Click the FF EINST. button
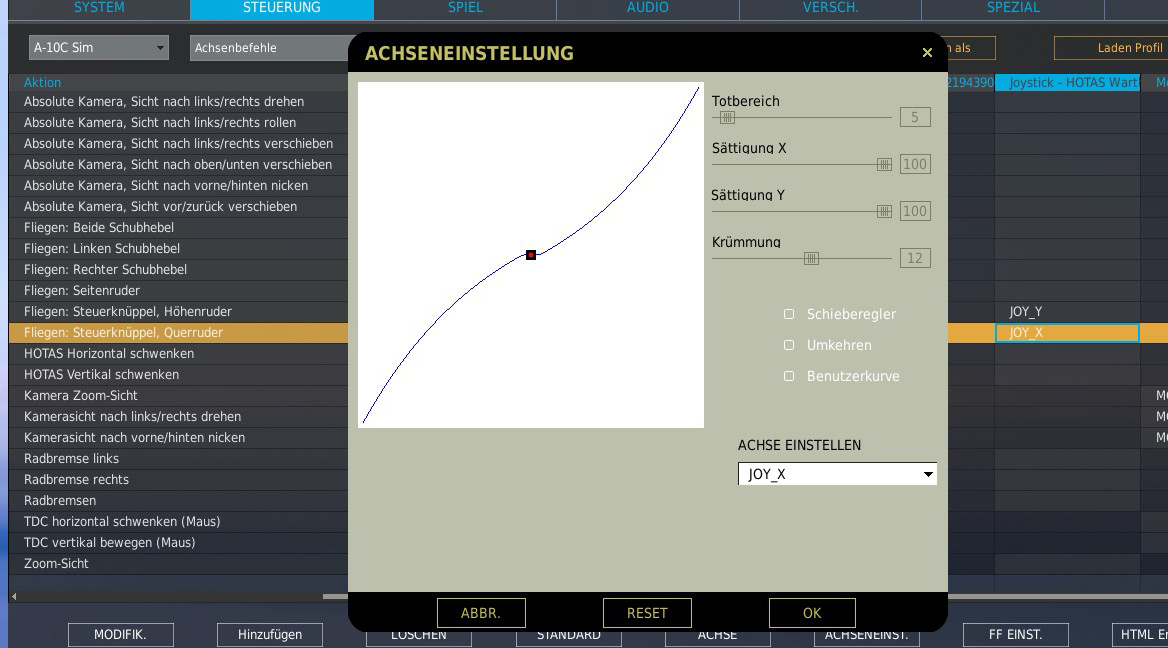This screenshot has width=1168, height=648. tap(1015, 635)
